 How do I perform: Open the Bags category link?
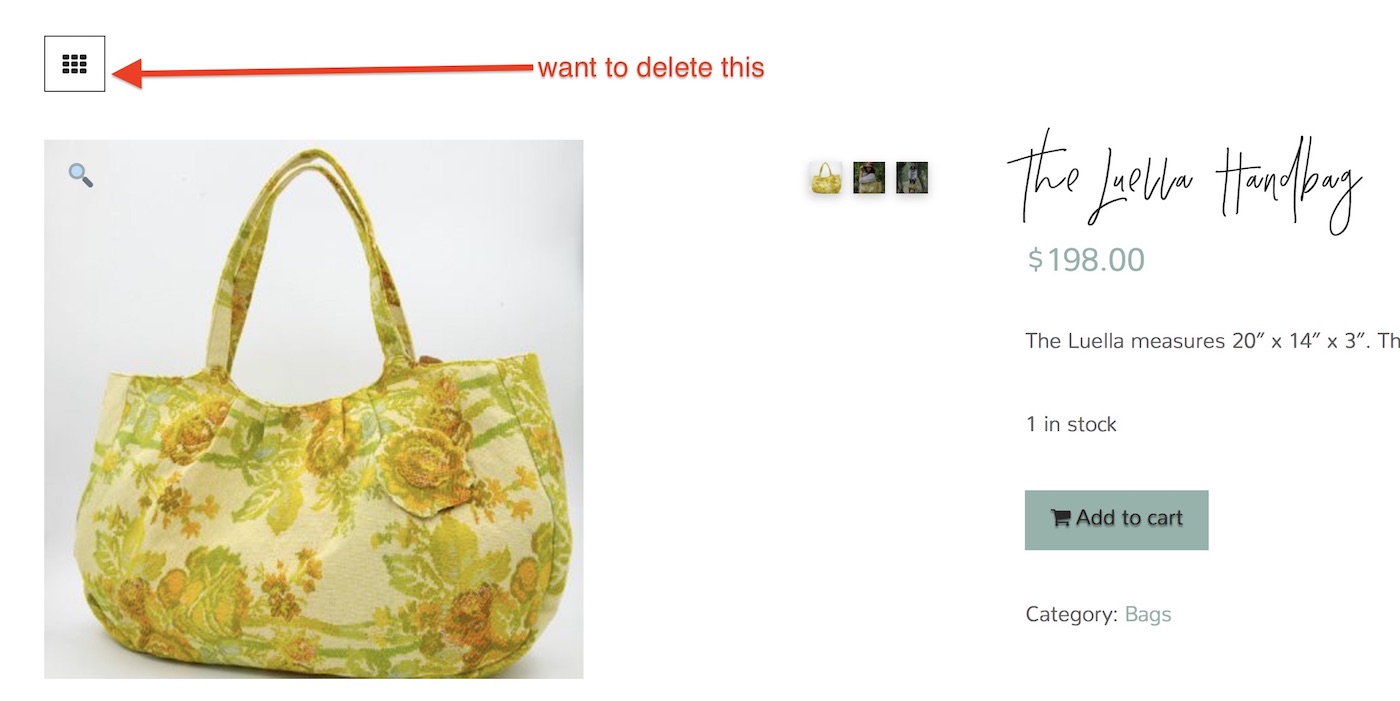(x=1148, y=614)
